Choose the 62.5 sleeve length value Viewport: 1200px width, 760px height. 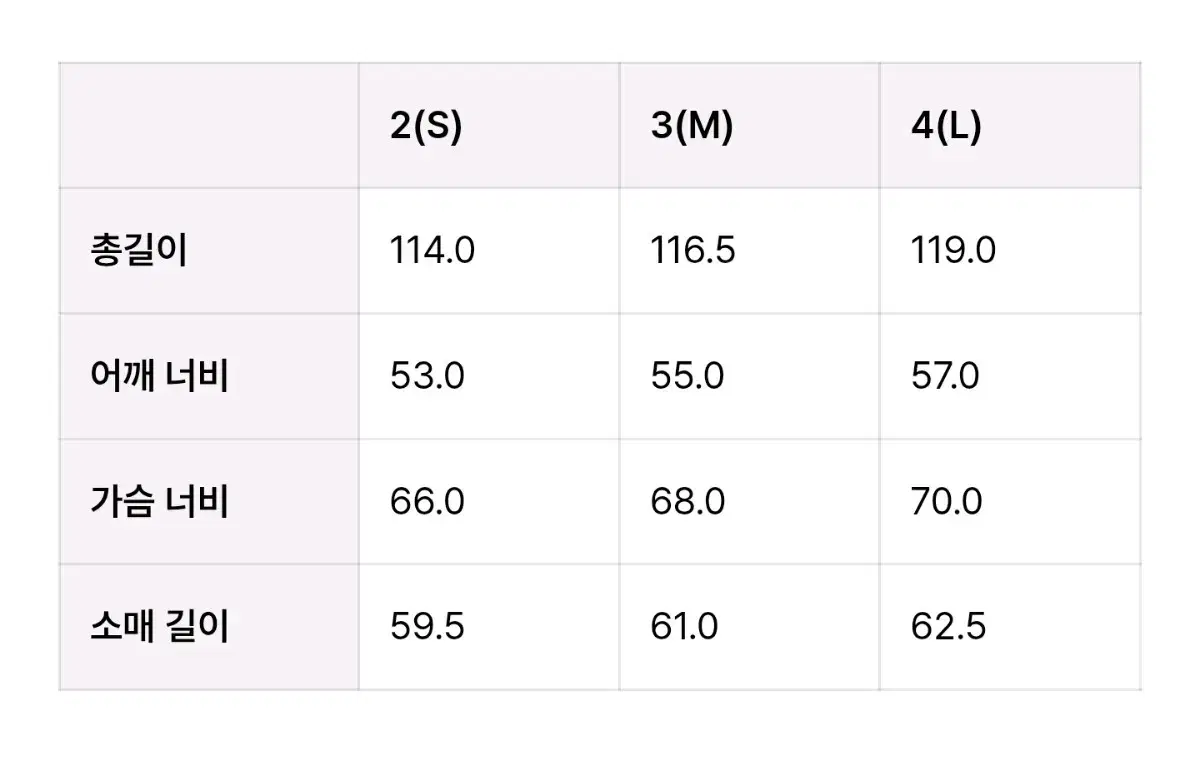(x=948, y=627)
